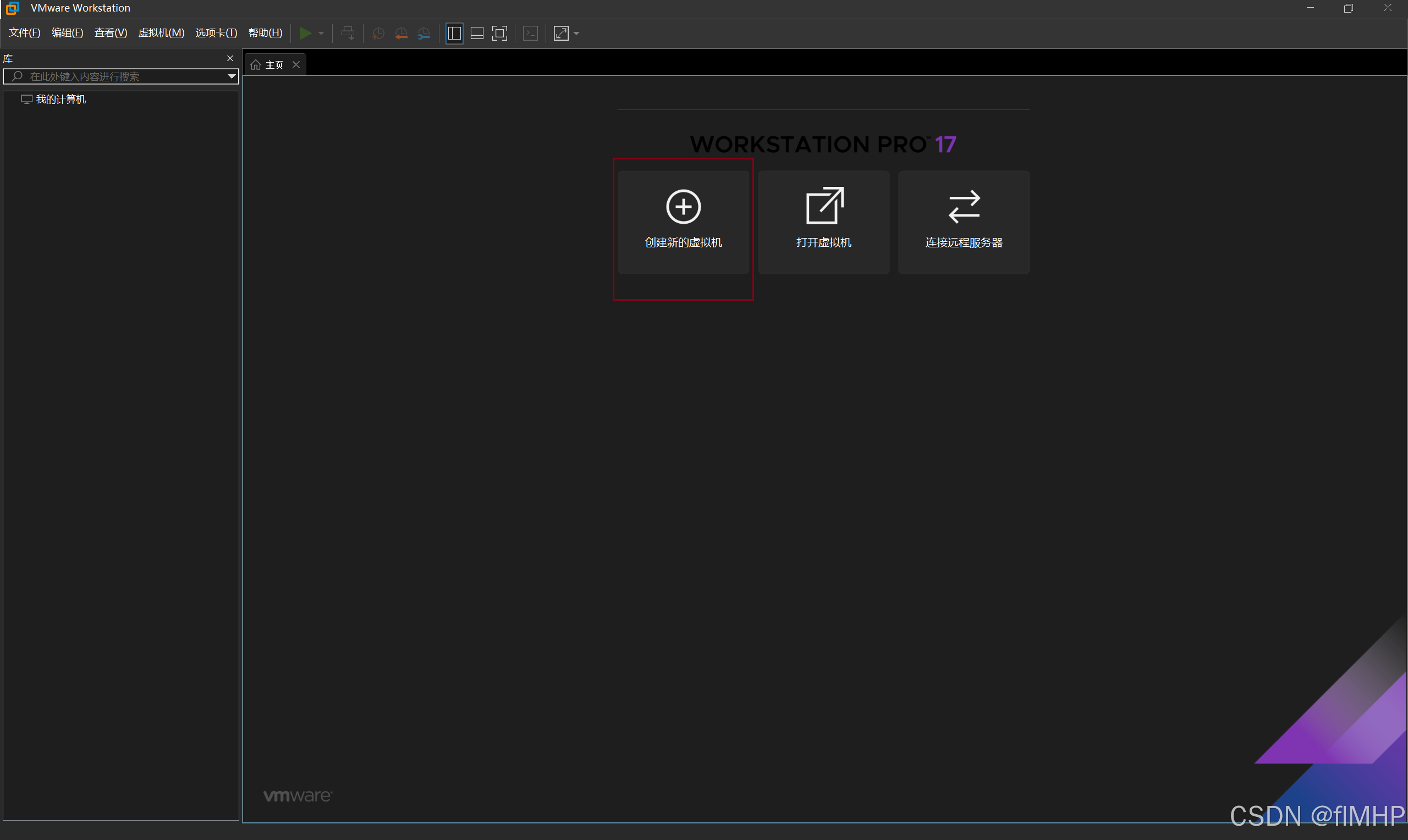The width and height of the screenshot is (1408, 840).
Task: Open the snapshot manager wrench icon
Action: (x=424, y=34)
